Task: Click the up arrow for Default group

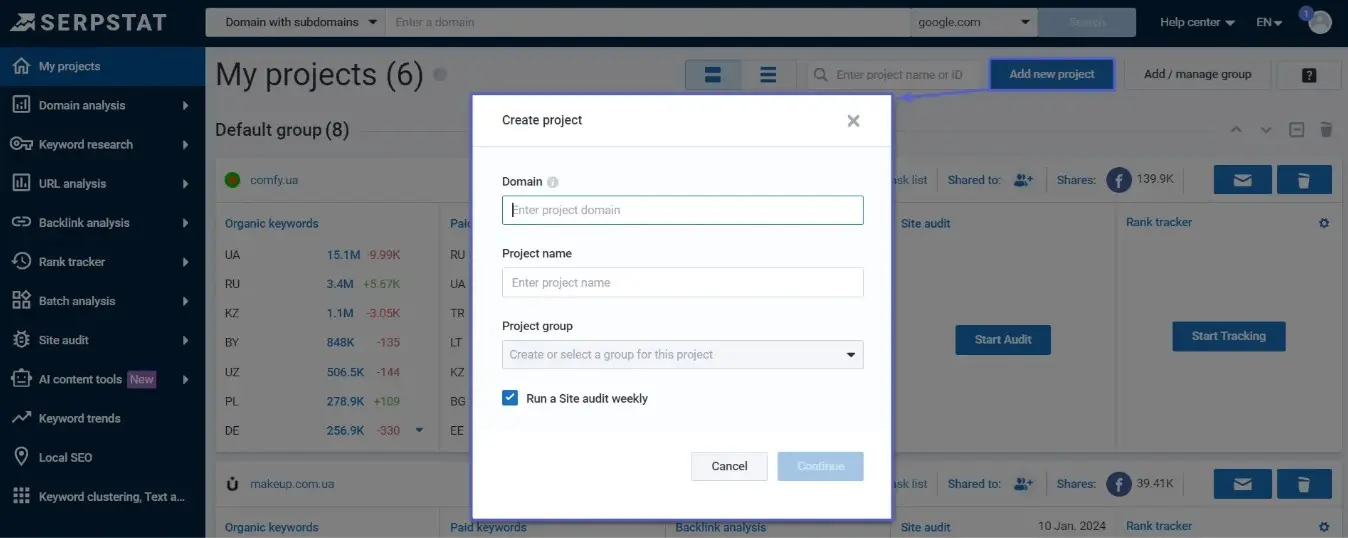Action: [x=1236, y=130]
